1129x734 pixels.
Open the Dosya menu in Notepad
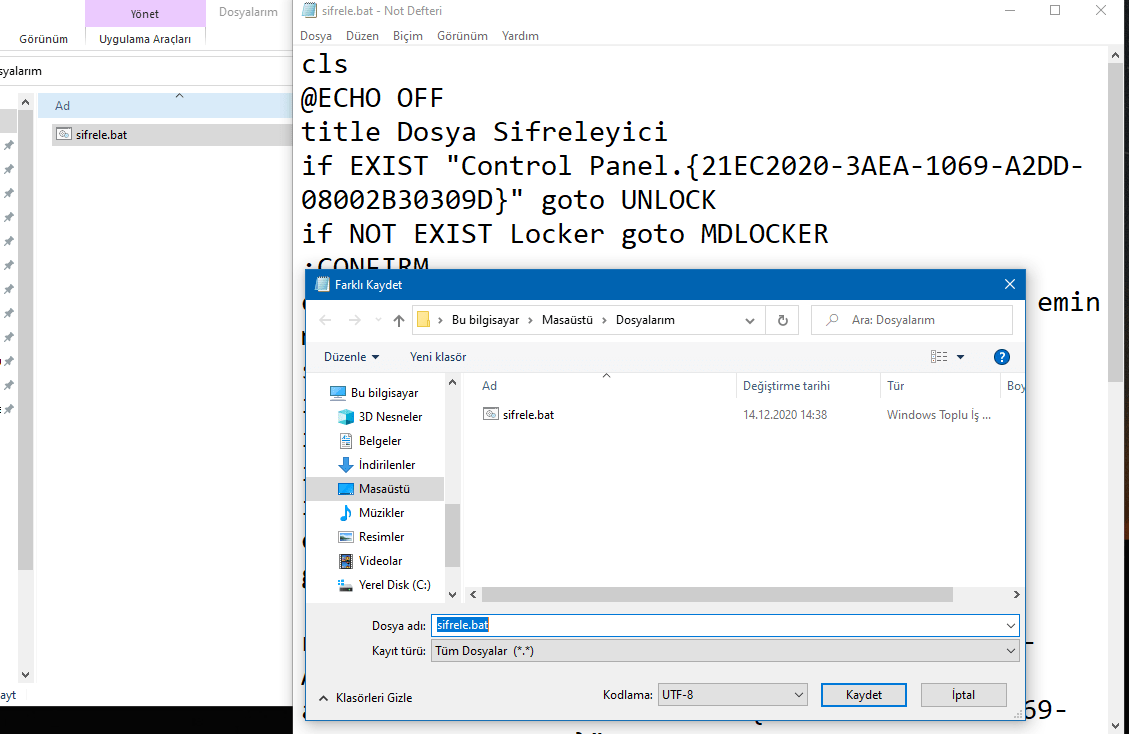point(316,36)
